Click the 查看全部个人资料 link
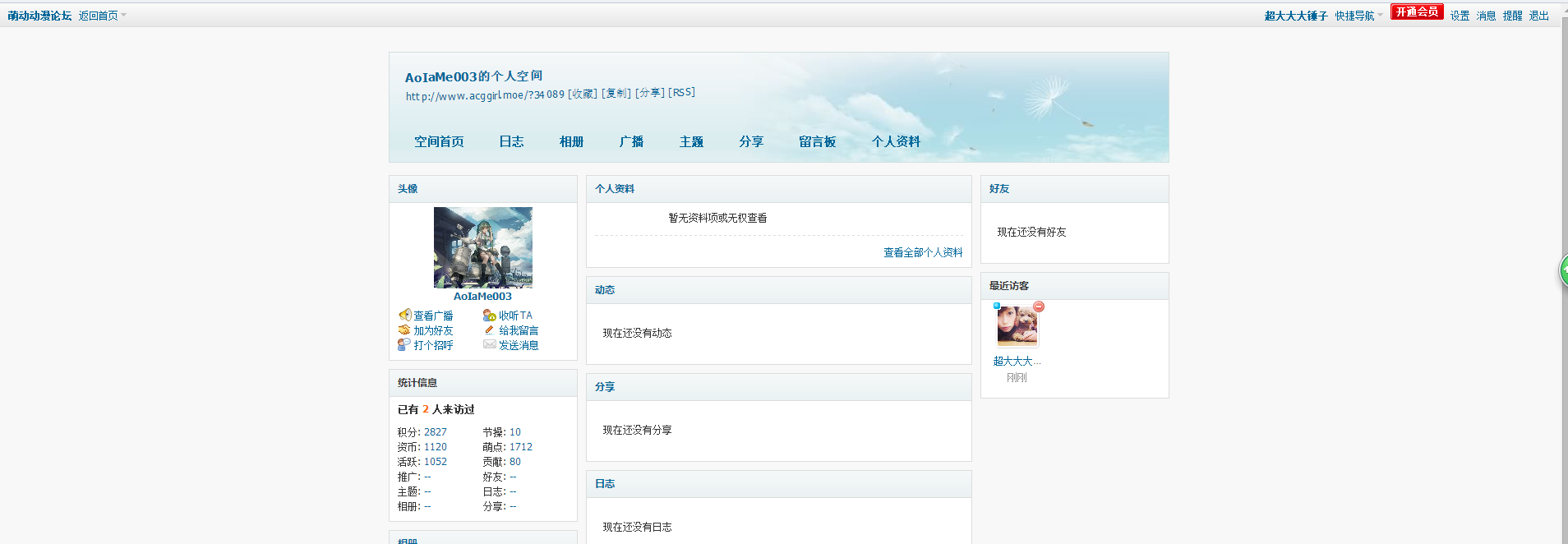Image resolution: width=1568 pixels, height=544 pixels. (923, 252)
